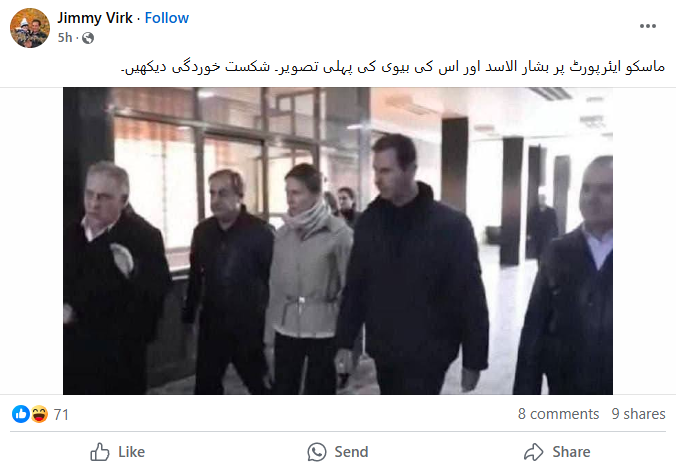Open the posted photo of people walking
This screenshot has width=676, height=462.
(338, 241)
